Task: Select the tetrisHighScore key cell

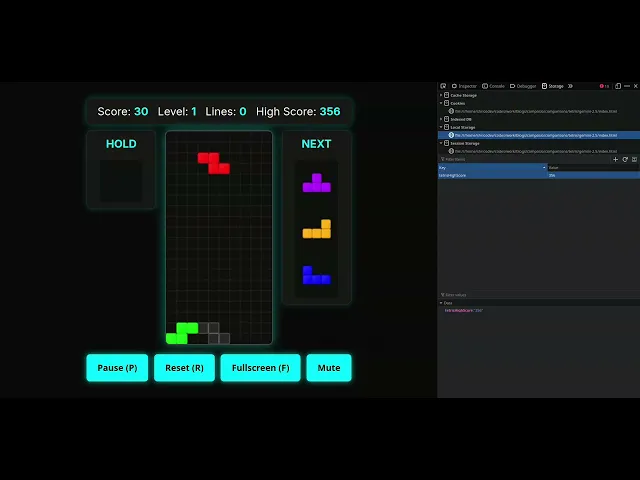Action: pos(492,175)
